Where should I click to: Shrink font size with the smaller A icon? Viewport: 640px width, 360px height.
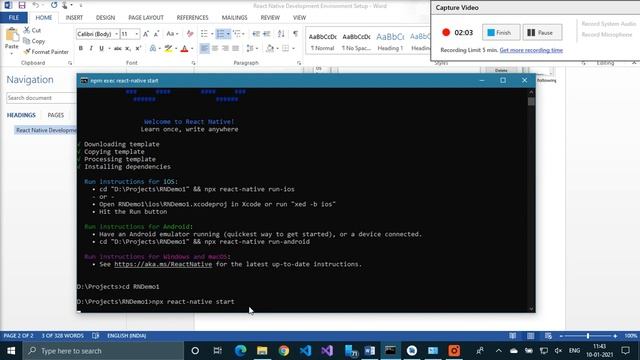(156, 34)
